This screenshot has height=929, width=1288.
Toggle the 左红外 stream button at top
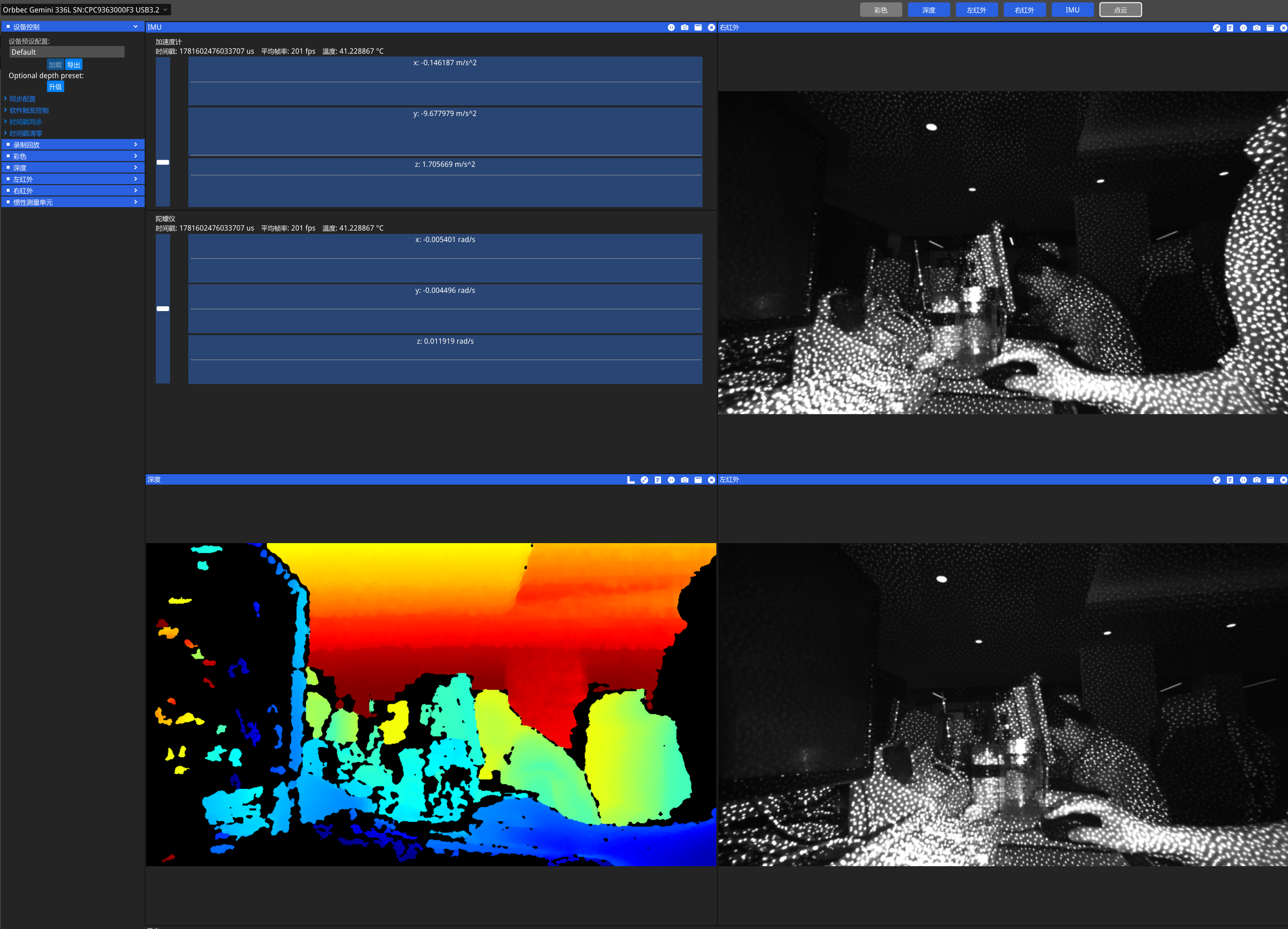[977, 10]
